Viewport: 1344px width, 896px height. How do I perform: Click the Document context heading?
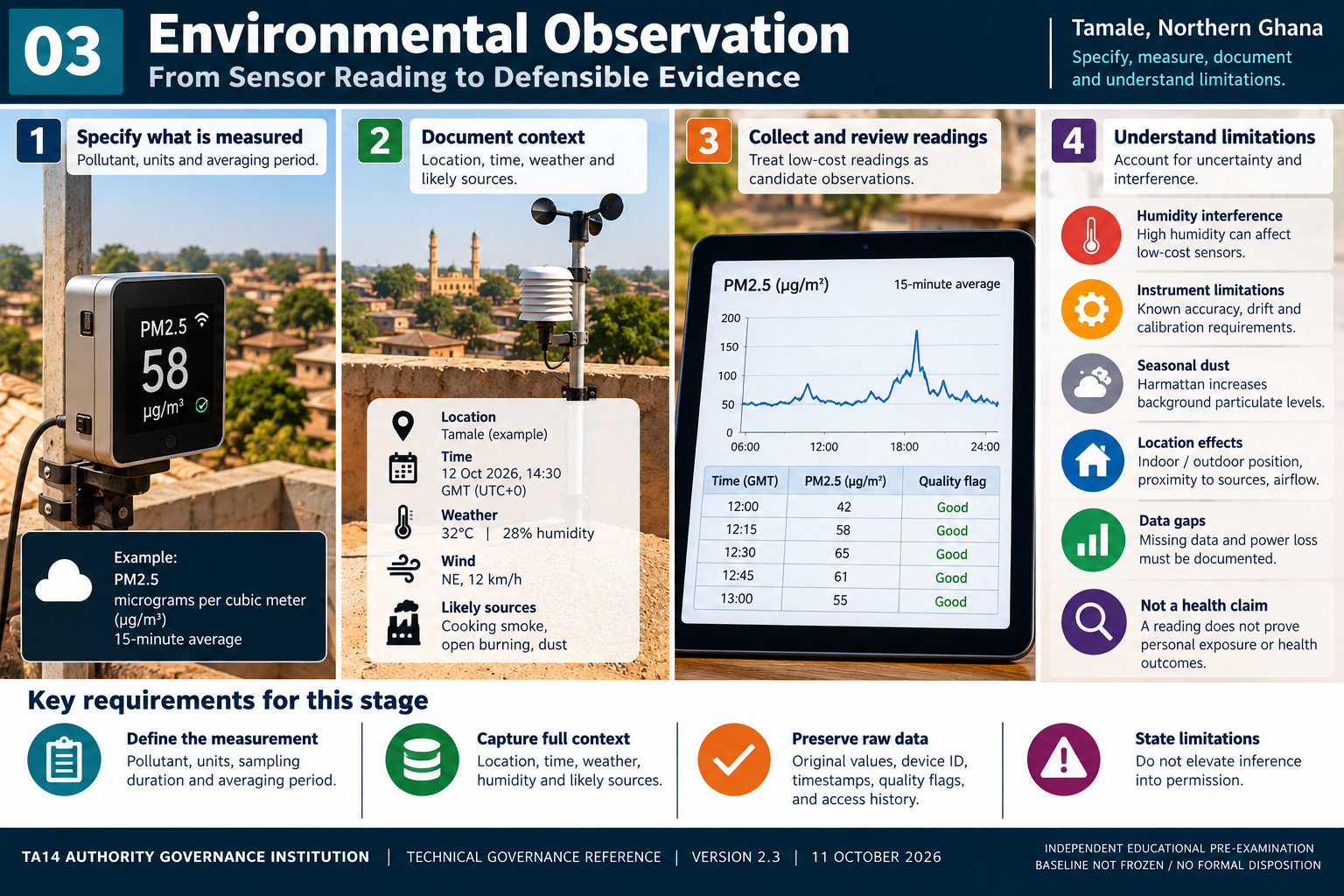point(503,137)
